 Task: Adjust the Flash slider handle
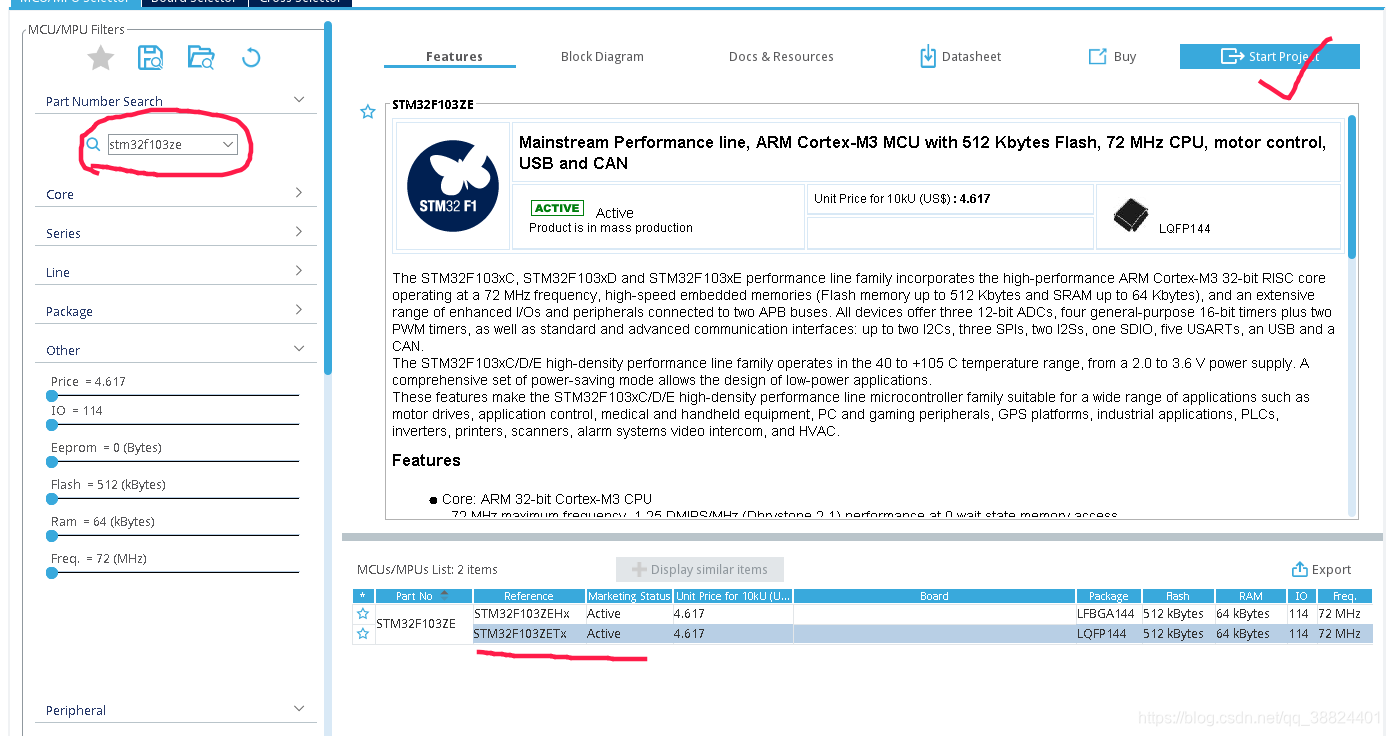(x=52, y=499)
